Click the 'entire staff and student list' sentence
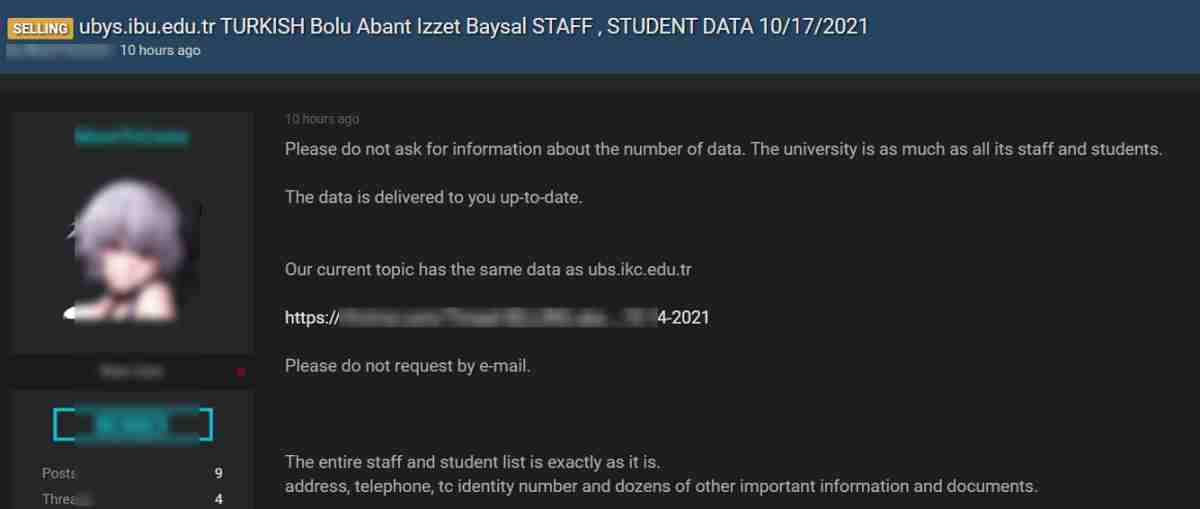The image size is (1200, 509). click(472, 462)
